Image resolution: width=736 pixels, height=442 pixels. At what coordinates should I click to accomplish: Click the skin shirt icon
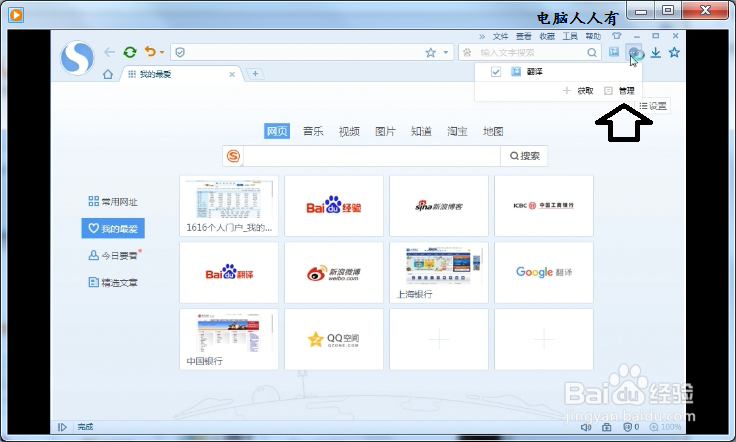click(616, 36)
